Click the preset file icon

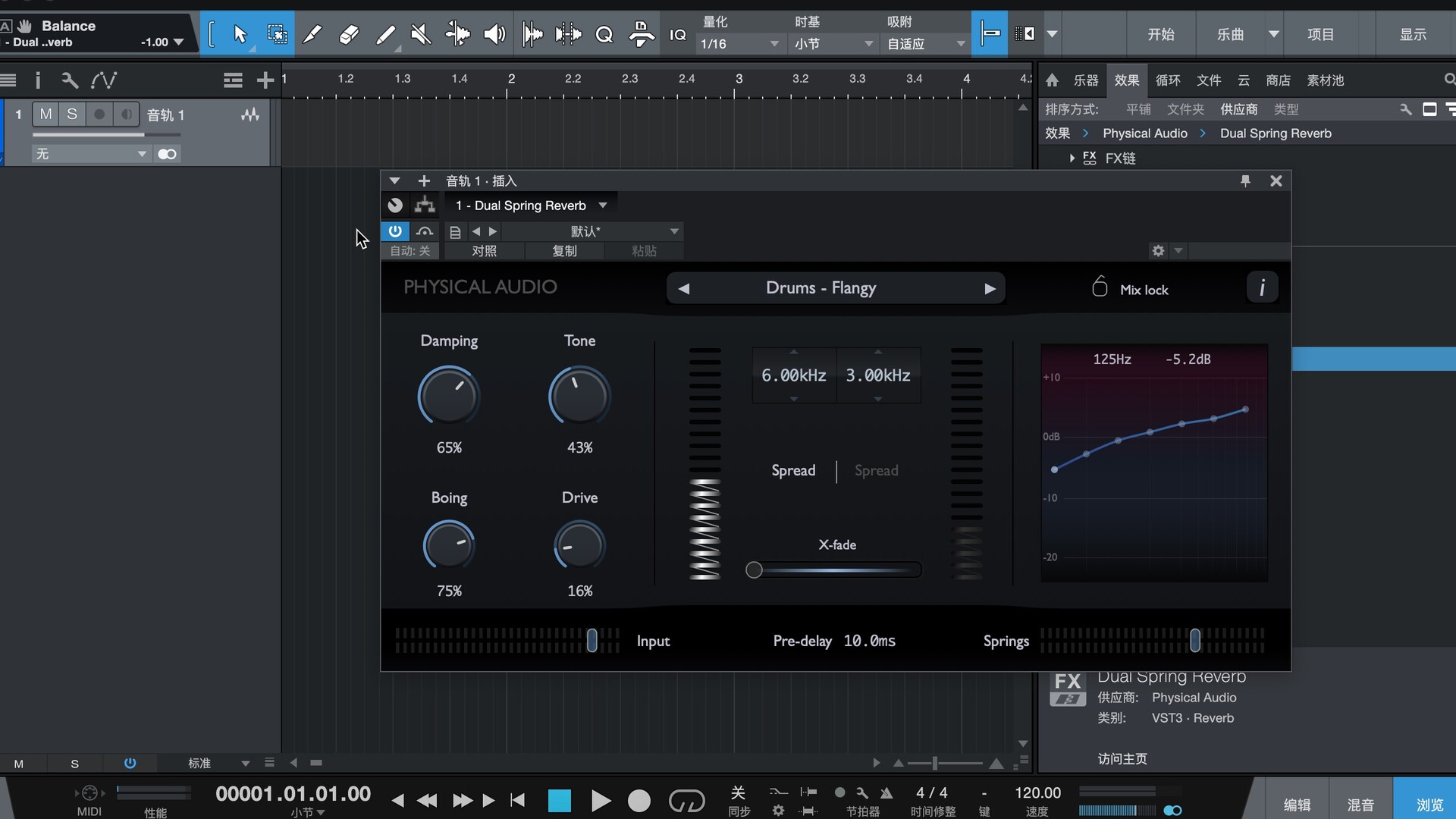(x=455, y=232)
